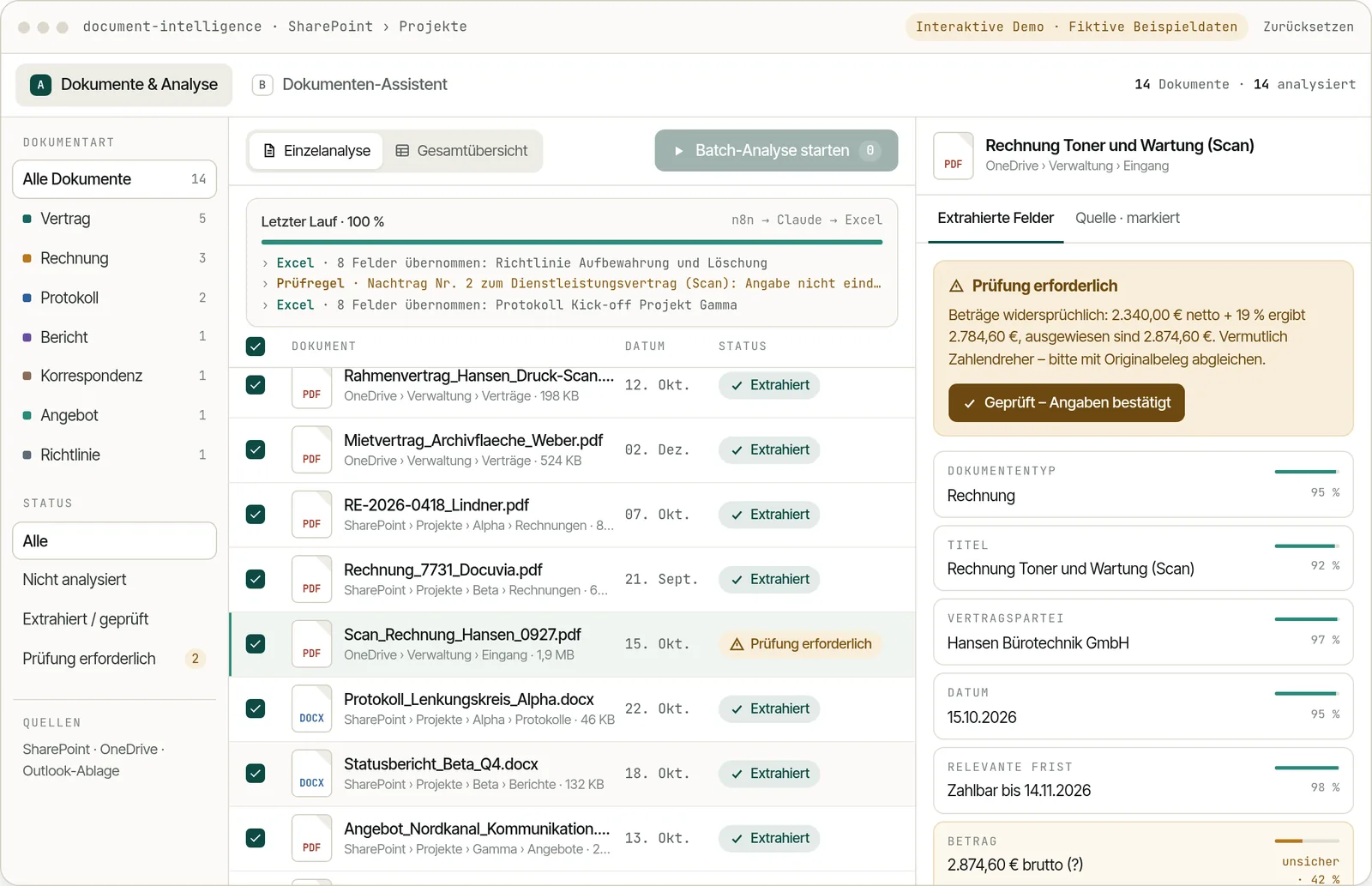
Task: Click the table icon in Gesamtübersicht
Action: [402, 151]
